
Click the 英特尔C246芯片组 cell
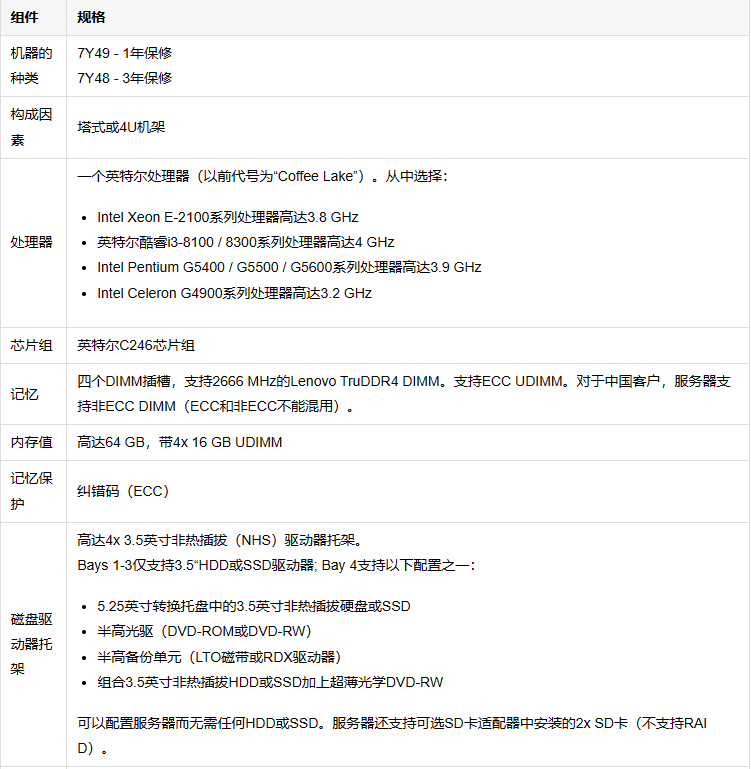[x=136, y=346]
